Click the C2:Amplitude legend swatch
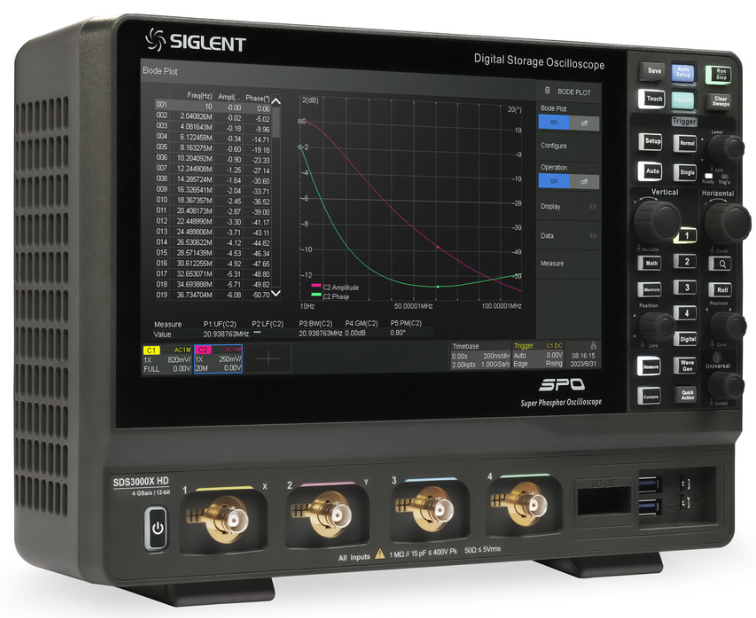 317,286
